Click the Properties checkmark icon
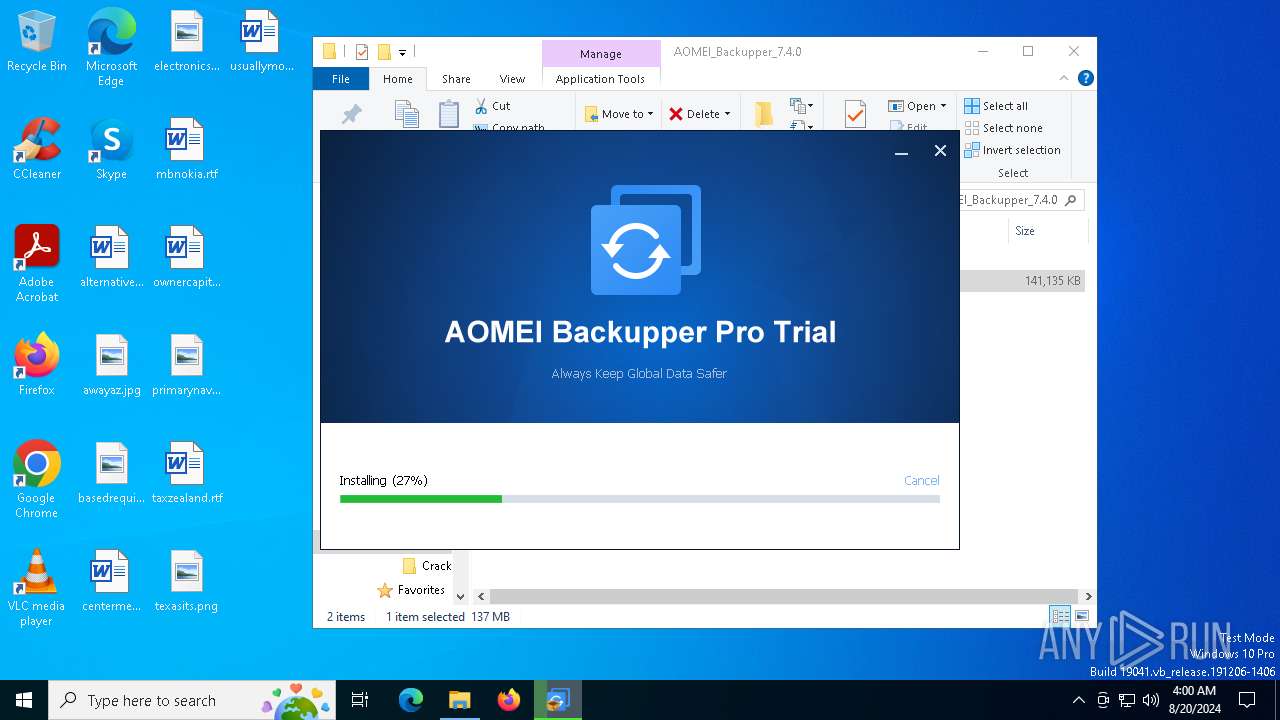Image resolution: width=1280 pixels, height=720 pixels. pyautogui.click(x=855, y=114)
